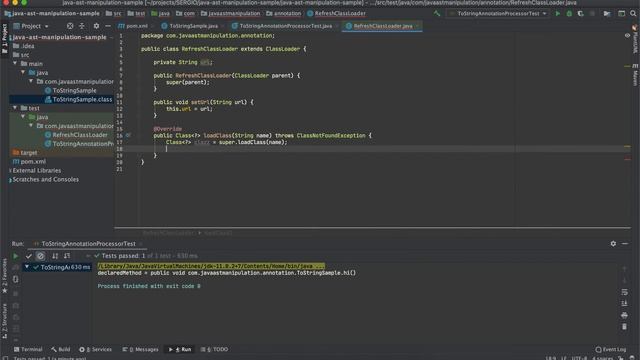Click the override gutter icon on line 16
This screenshot has width=640, height=360.
click(128, 135)
